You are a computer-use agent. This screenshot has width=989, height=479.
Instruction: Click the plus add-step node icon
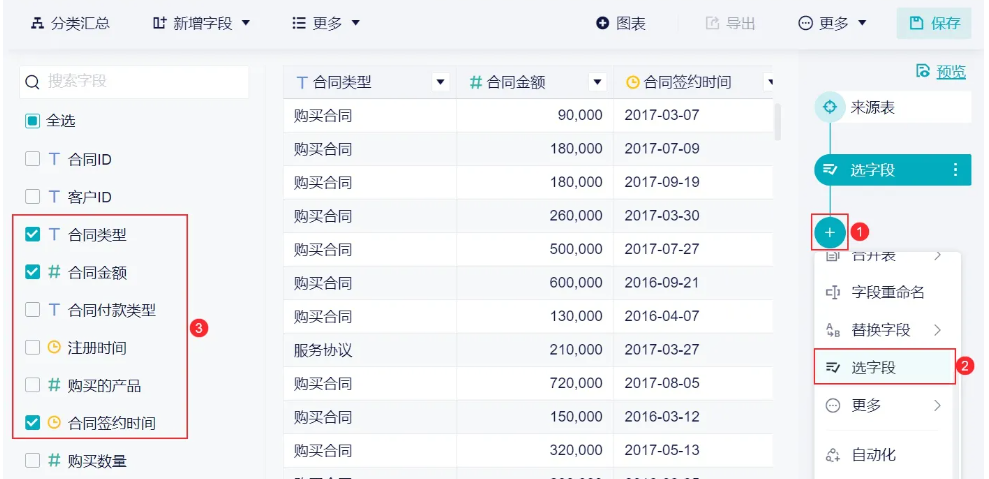click(x=829, y=232)
